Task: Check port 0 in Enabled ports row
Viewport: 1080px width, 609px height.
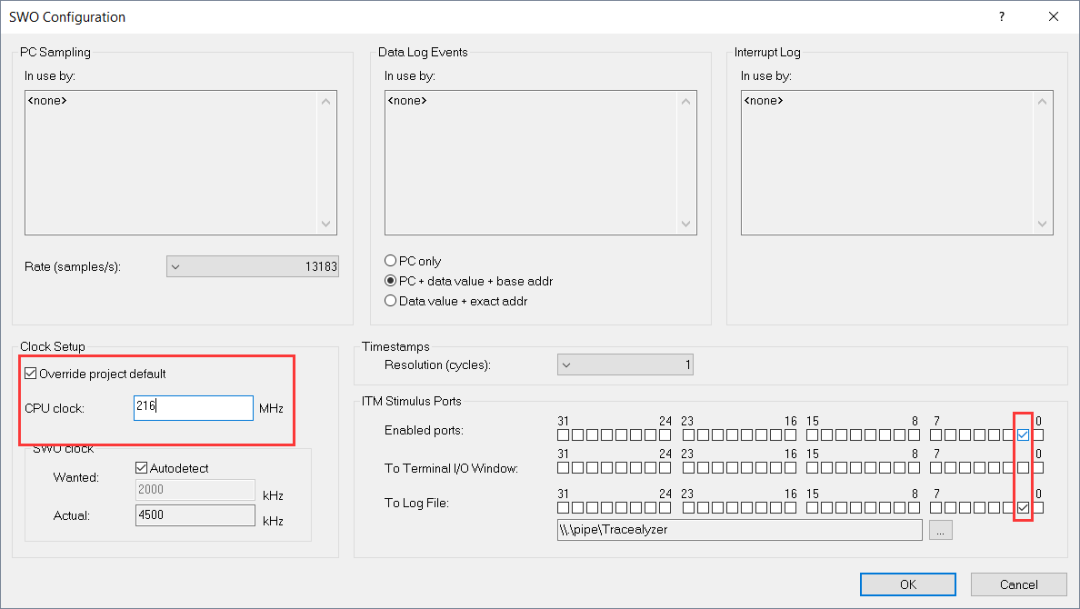Action: [1039, 435]
